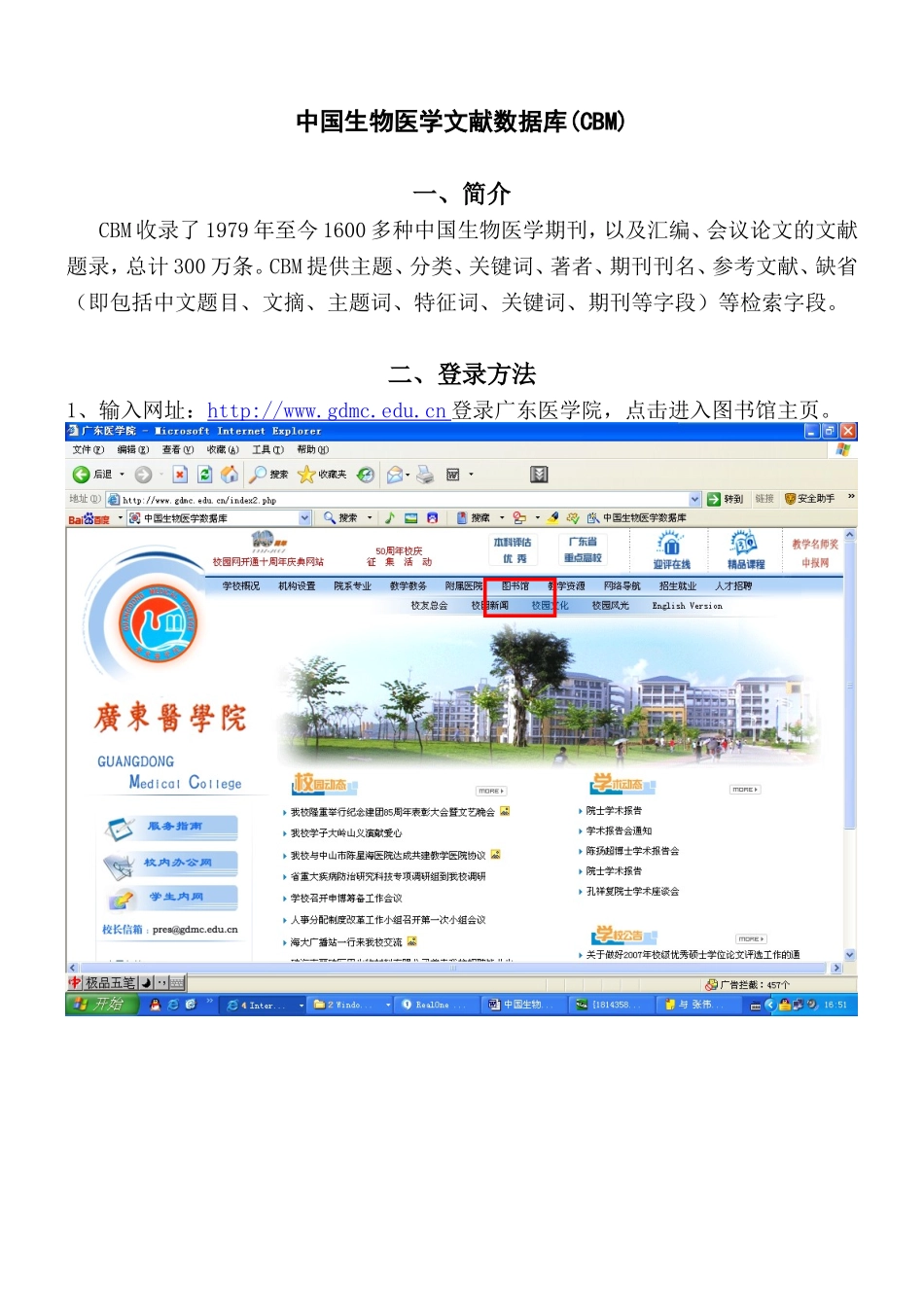The width and height of the screenshot is (924, 1307).
Task: Click the 迎评在线 icon on webpage
Action: click(x=671, y=550)
